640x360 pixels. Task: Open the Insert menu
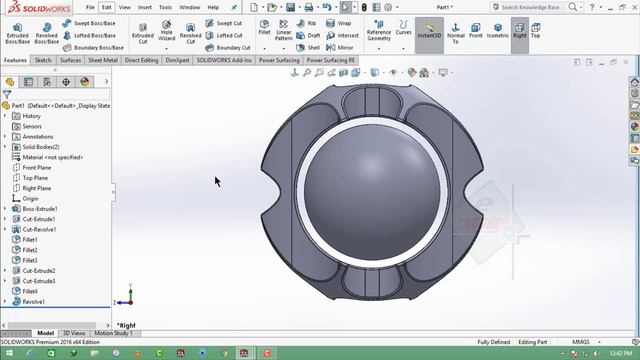(x=144, y=7)
